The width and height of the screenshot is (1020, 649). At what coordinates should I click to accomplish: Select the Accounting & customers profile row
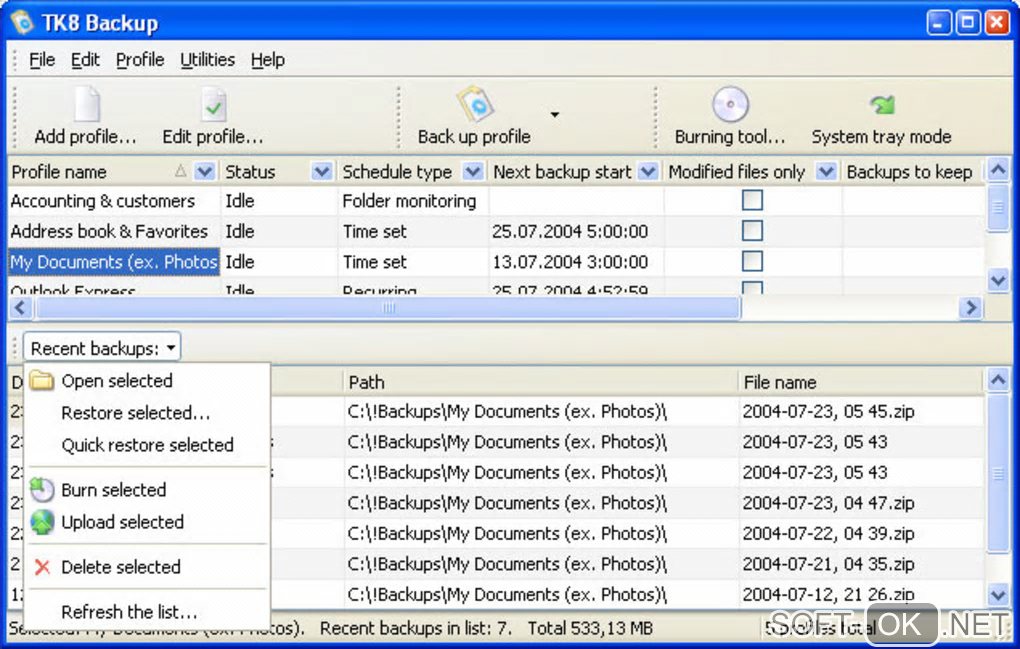pos(102,201)
